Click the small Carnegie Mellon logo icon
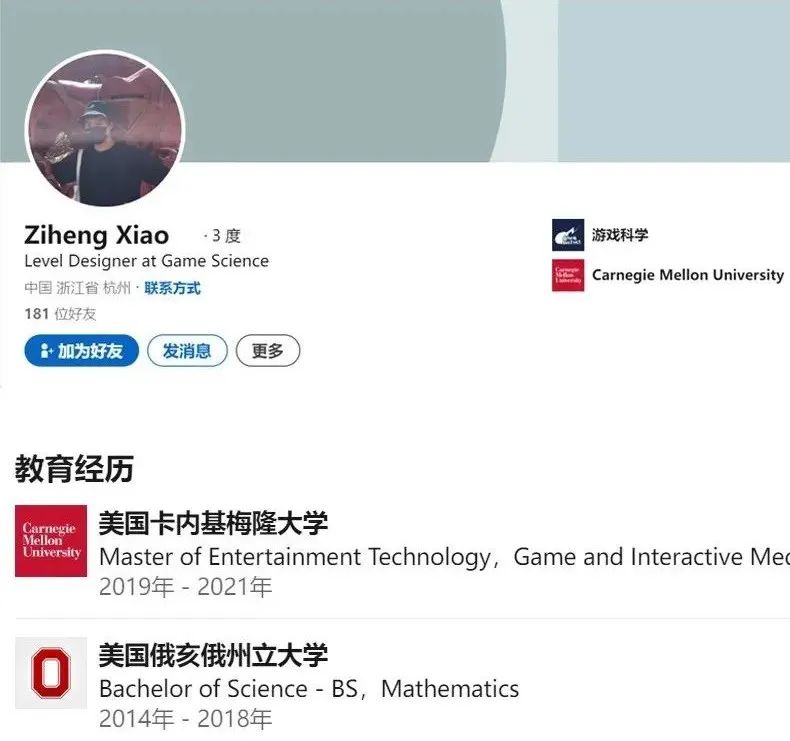This screenshot has width=790, height=741. pyautogui.click(x=568, y=275)
